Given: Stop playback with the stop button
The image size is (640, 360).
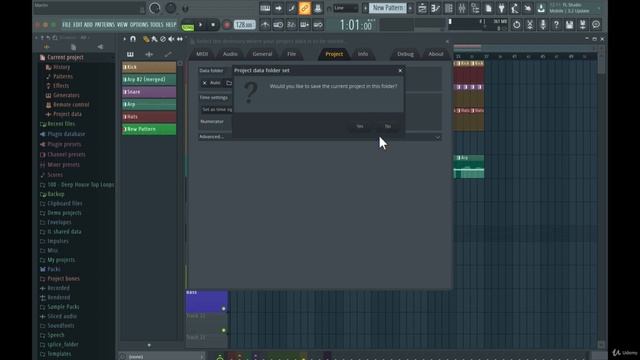Looking at the screenshot, I should (213, 25).
